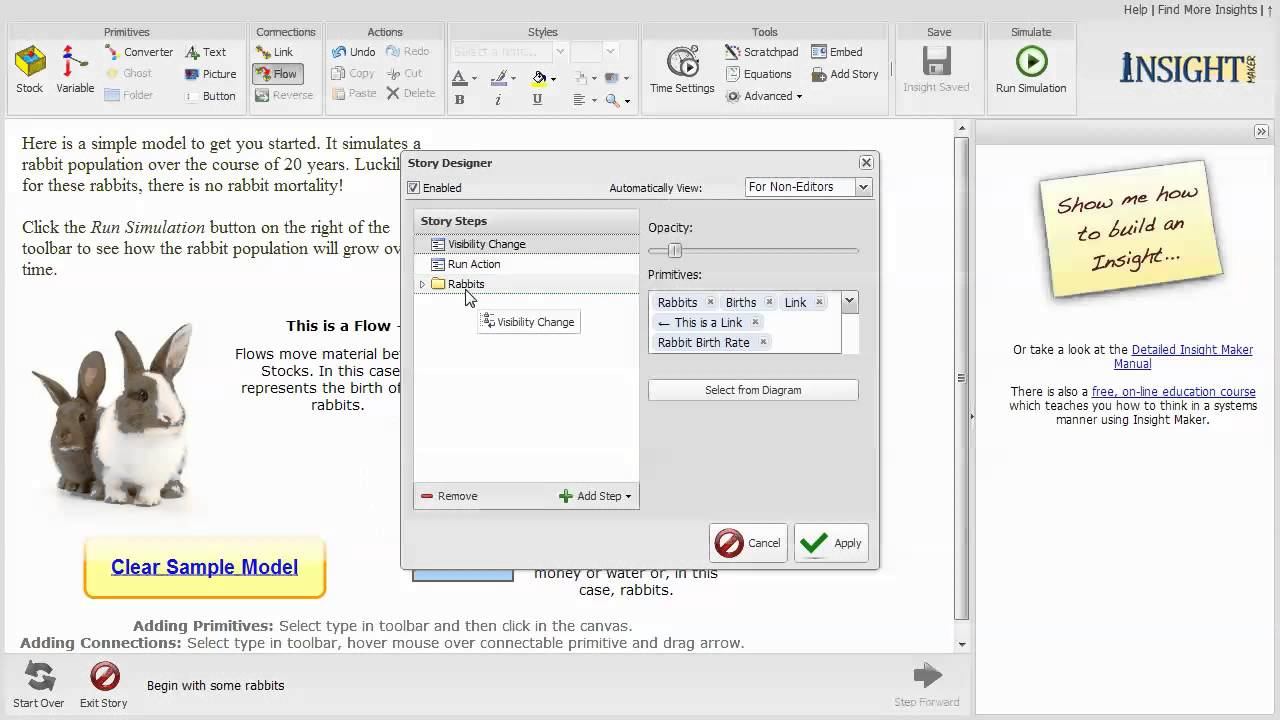Click Start Over in story bar
This screenshot has width=1280, height=720.
point(39,684)
